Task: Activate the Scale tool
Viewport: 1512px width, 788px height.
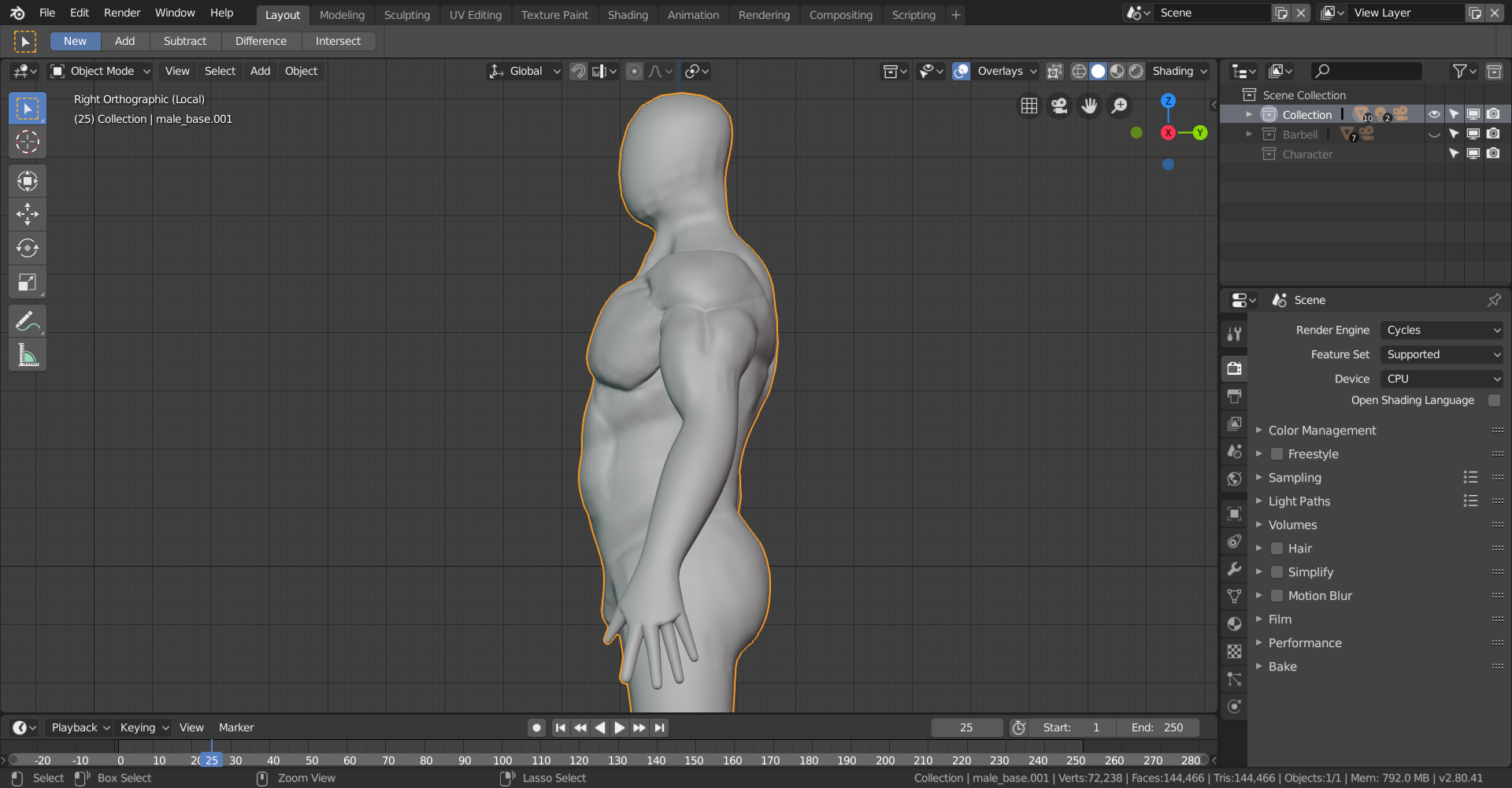Action: 28,283
